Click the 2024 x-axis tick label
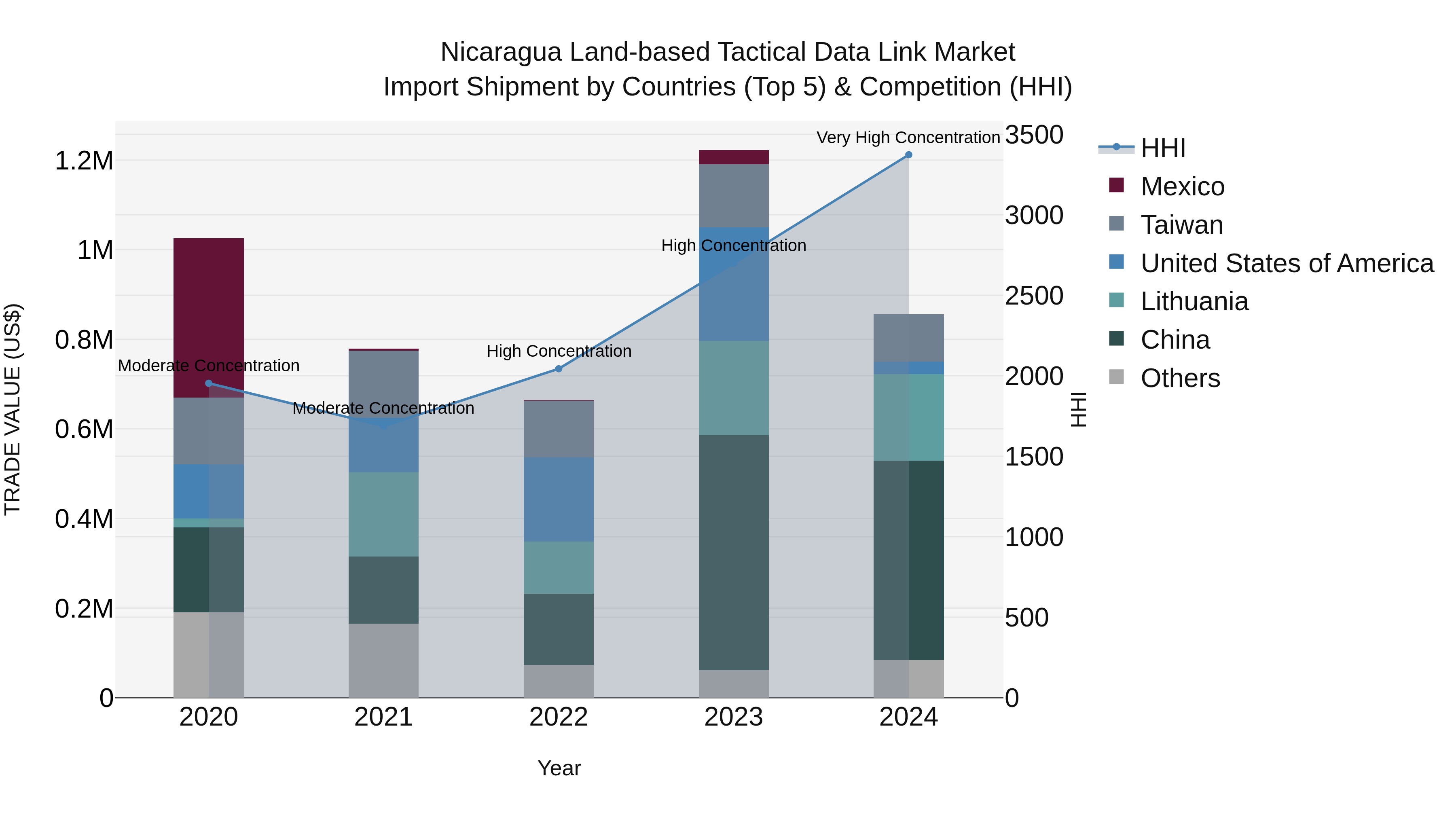Viewport: 1456px width, 819px height. (x=909, y=717)
